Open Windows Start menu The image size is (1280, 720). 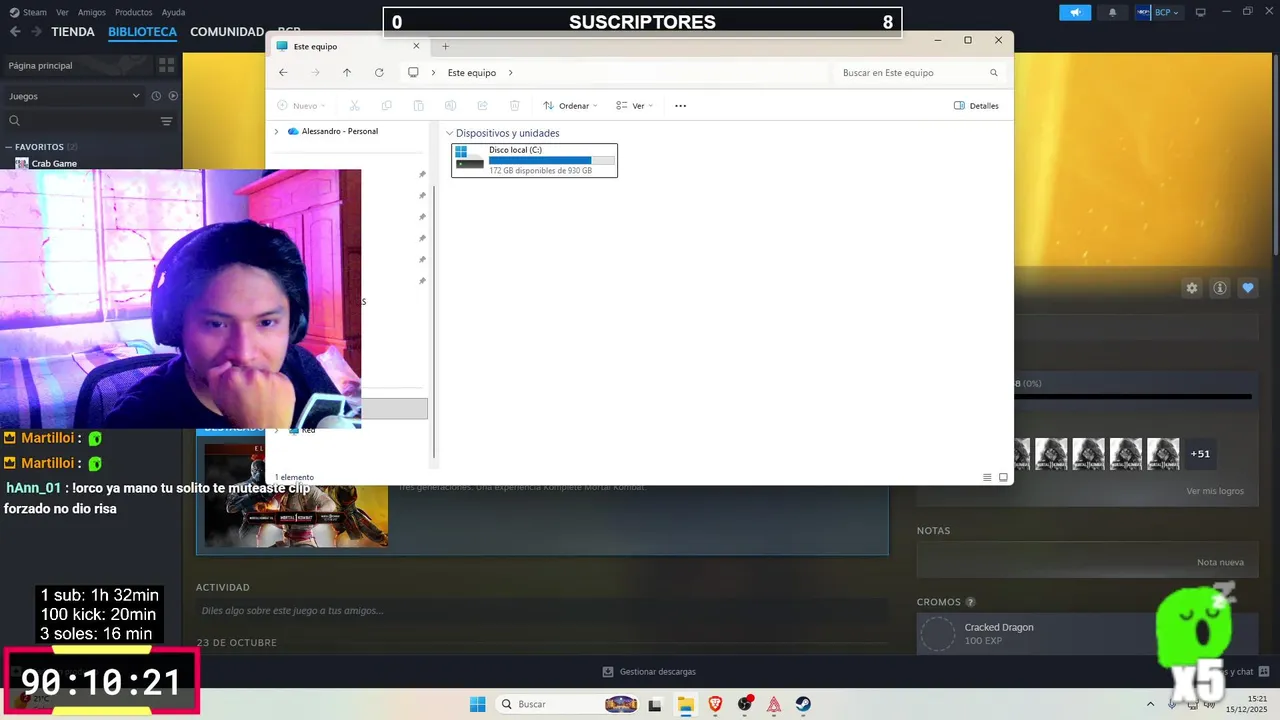478,704
